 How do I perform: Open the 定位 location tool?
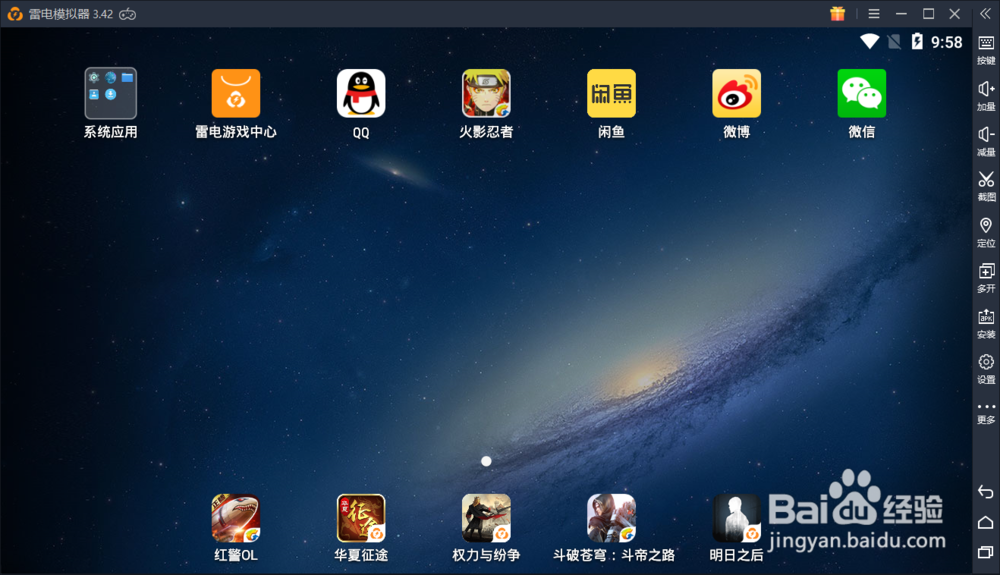[986, 233]
